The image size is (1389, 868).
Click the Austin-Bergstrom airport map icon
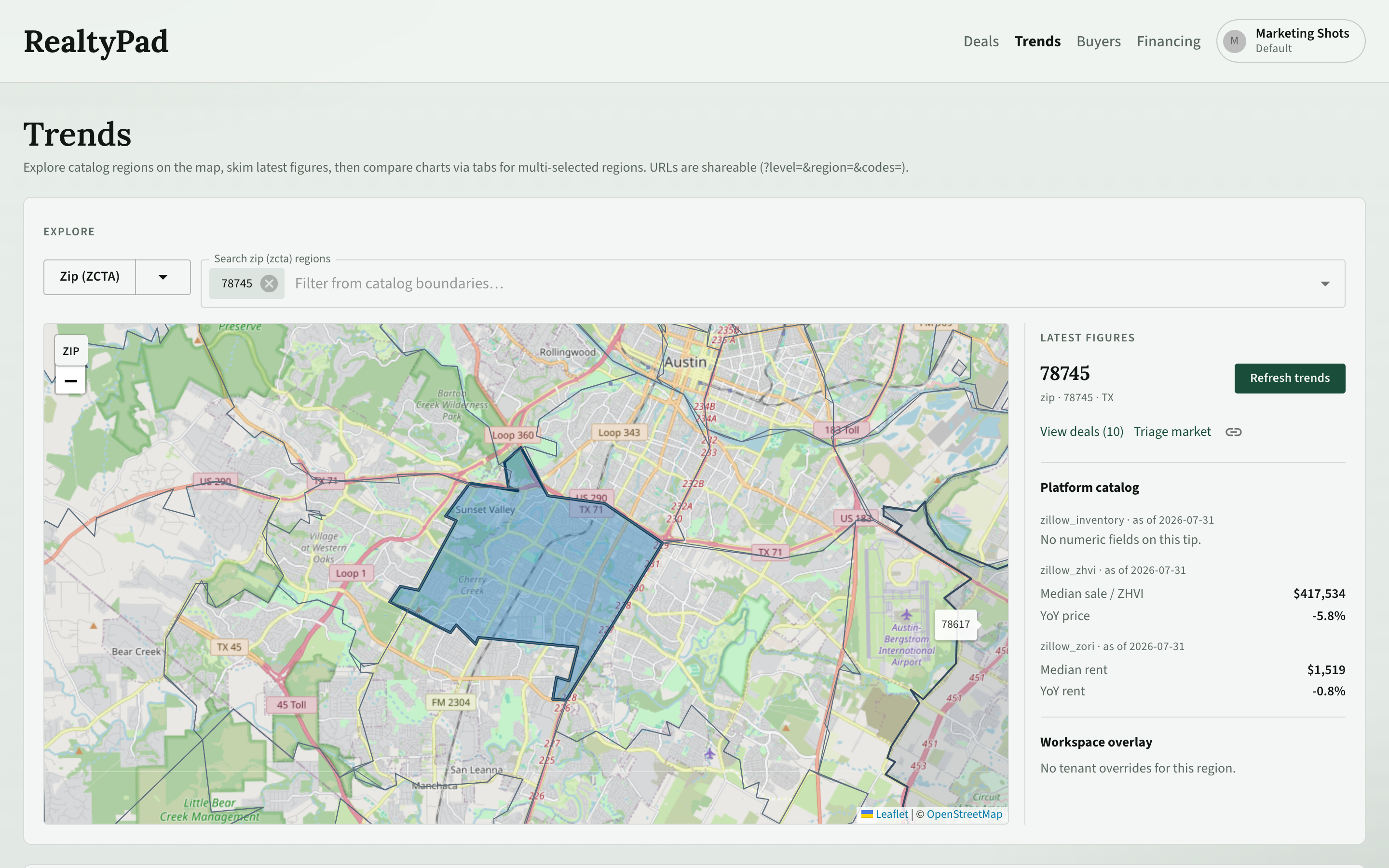(906, 614)
